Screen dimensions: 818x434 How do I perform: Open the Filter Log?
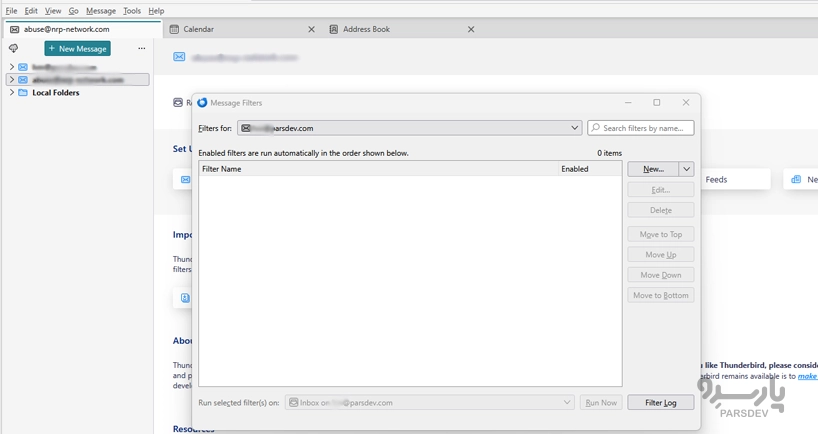click(x=660, y=402)
